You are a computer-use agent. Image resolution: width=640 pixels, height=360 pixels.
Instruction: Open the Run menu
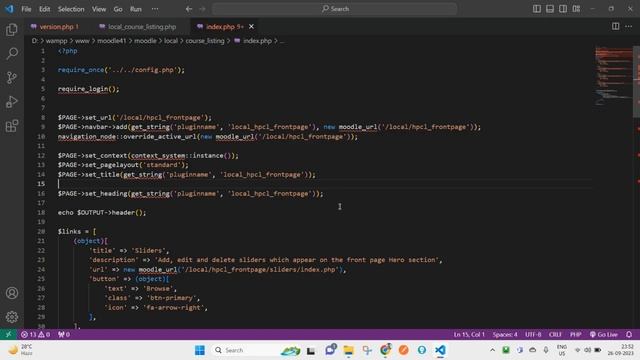(x=136, y=9)
